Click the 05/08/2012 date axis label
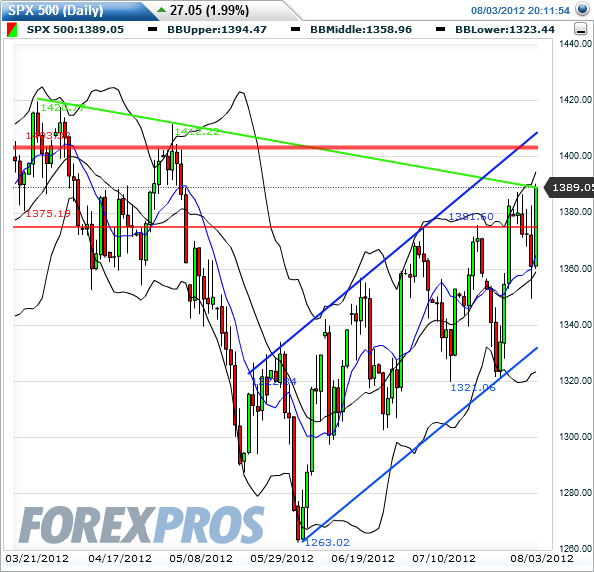Viewport: 594px width, 572px height. tap(201, 558)
